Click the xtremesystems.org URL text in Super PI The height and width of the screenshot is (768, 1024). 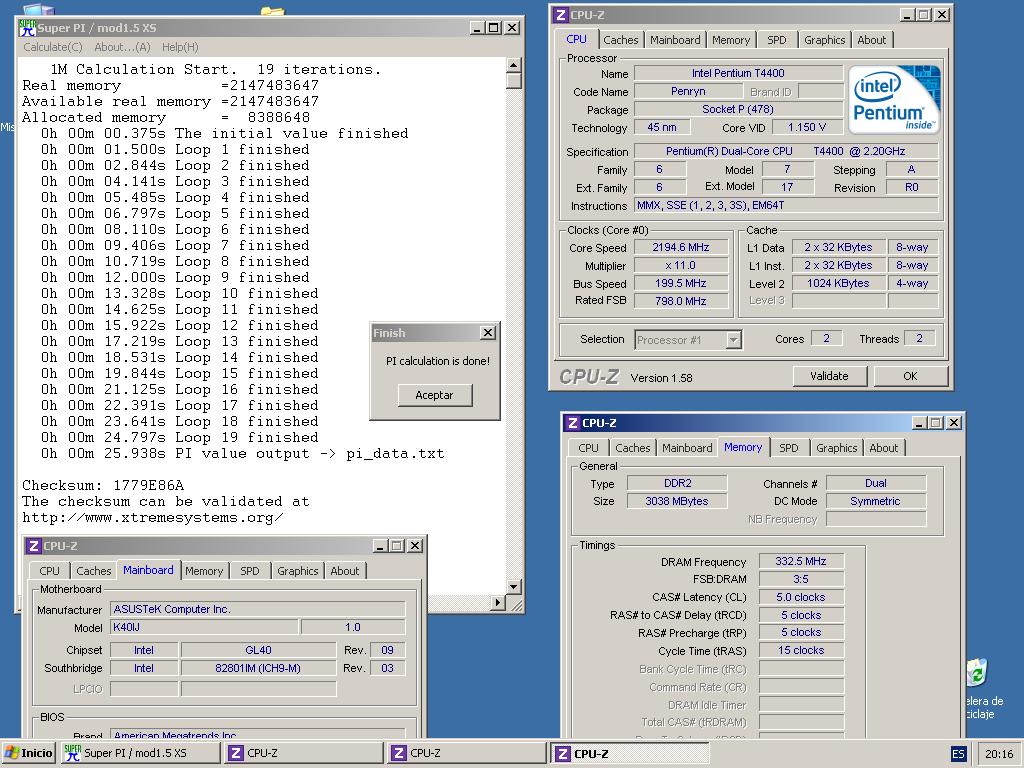(153, 517)
